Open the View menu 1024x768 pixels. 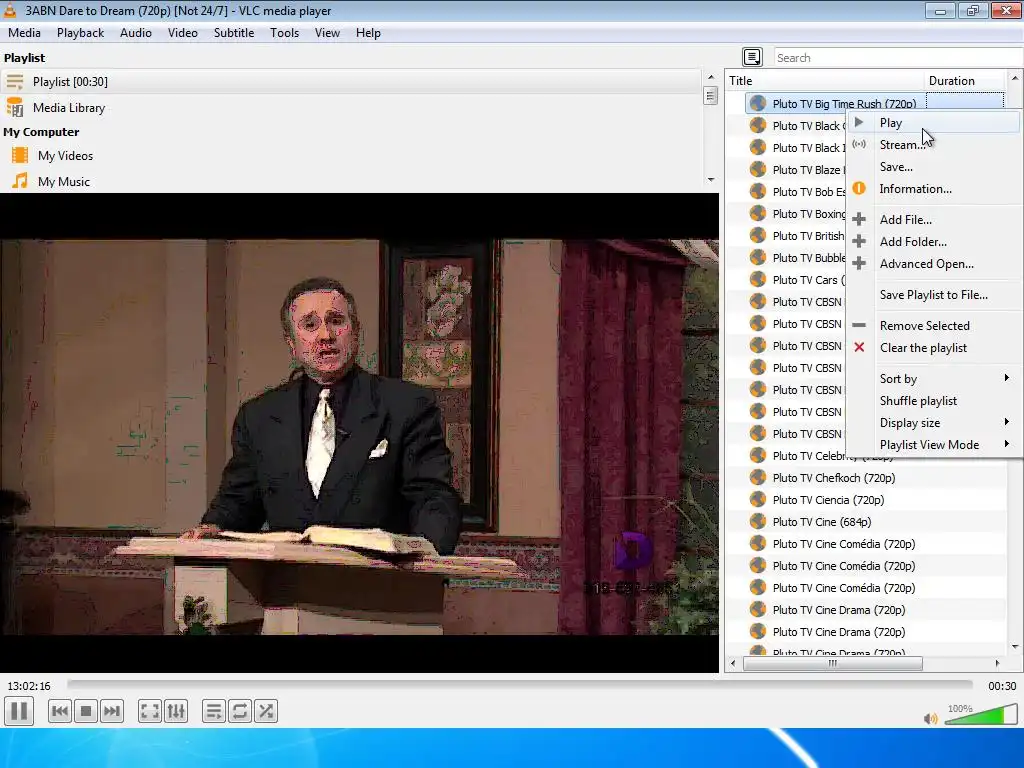pyautogui.click(x=327, y=33)
